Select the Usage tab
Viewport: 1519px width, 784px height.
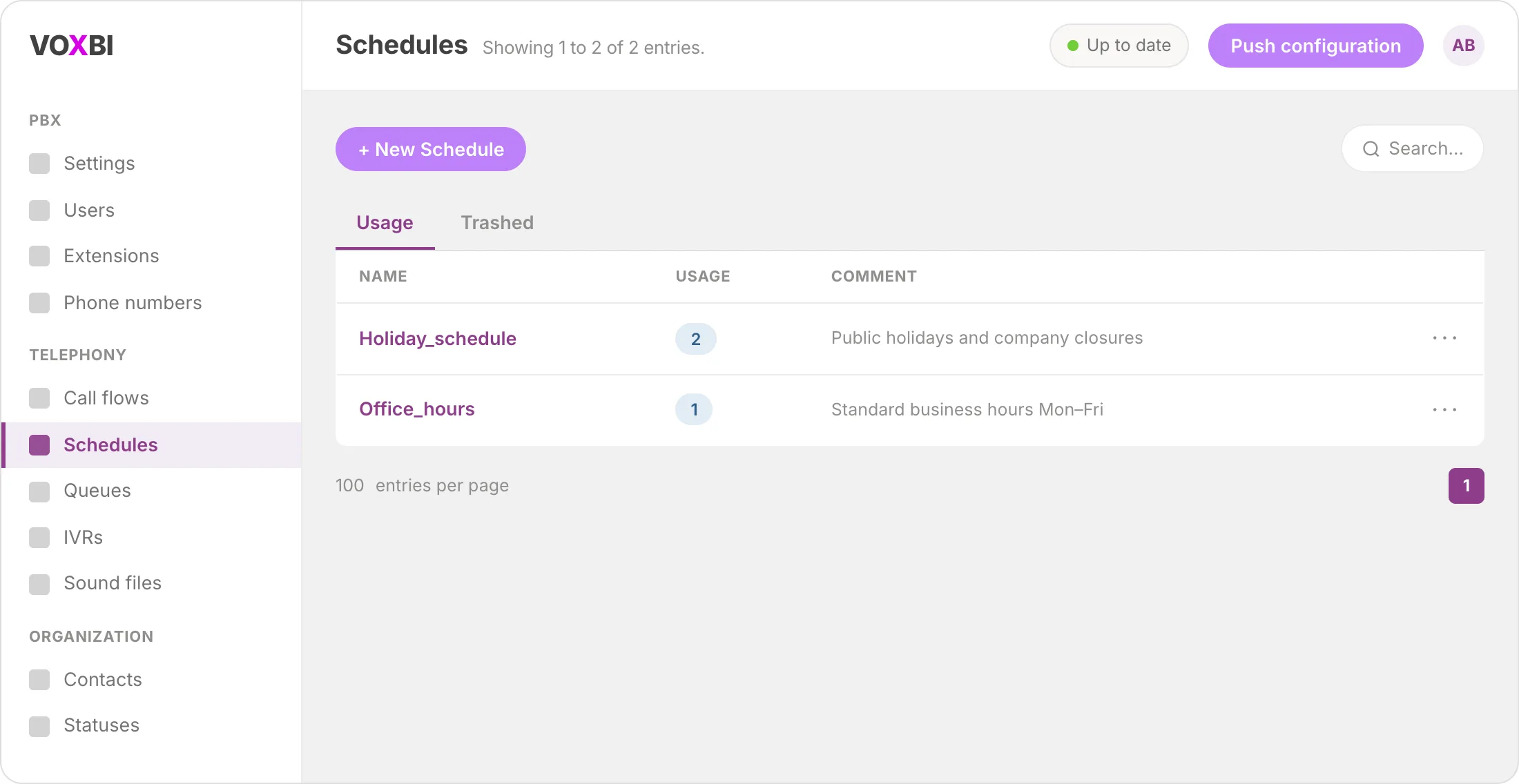click(385, 223)
